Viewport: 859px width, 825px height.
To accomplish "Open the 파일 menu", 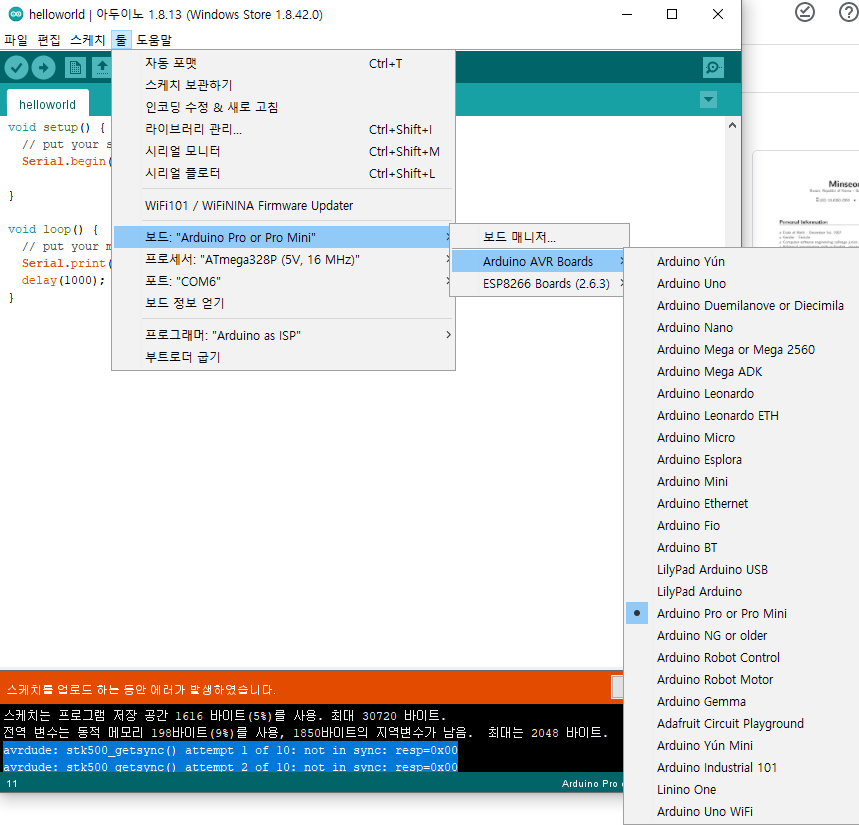I will pos(16,40).
